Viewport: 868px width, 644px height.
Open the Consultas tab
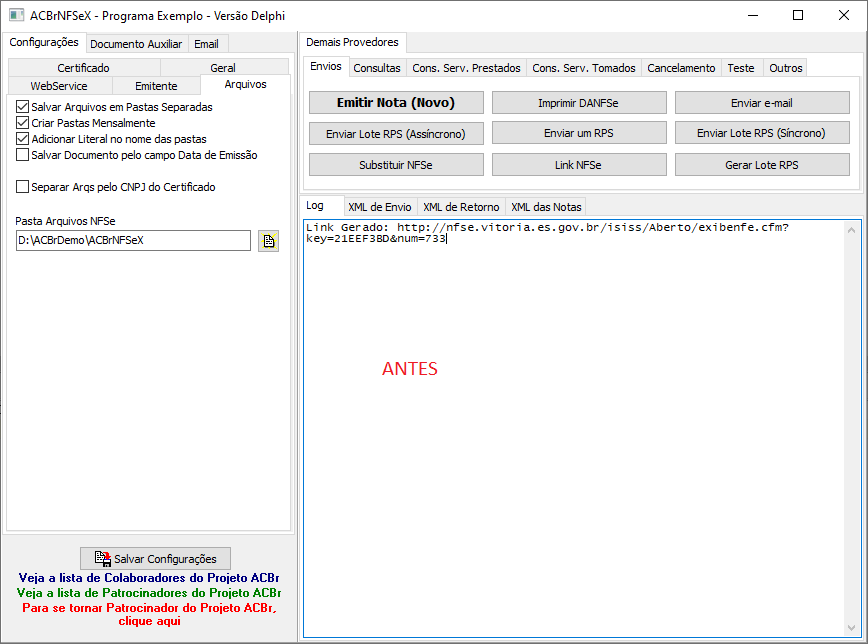[377, 68]
